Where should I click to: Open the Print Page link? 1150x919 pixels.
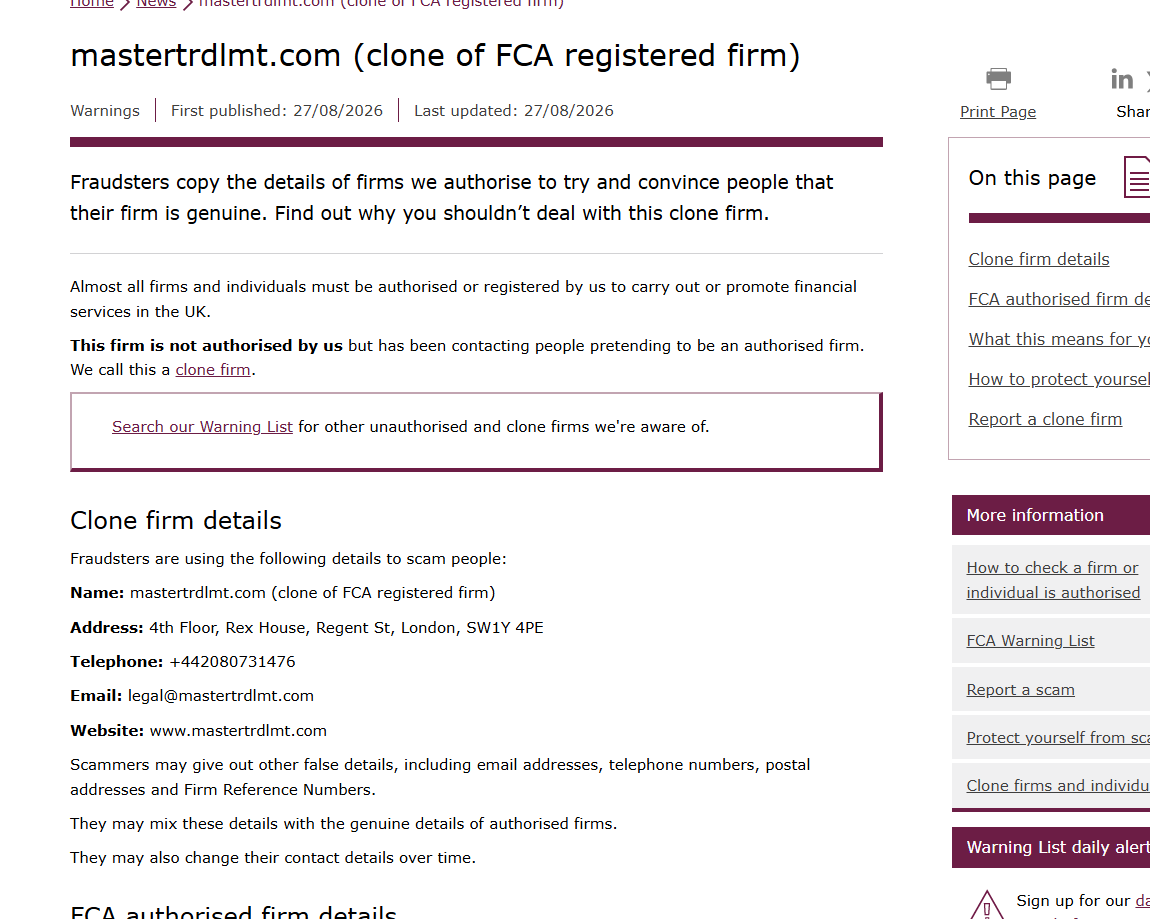click(997, 111)
